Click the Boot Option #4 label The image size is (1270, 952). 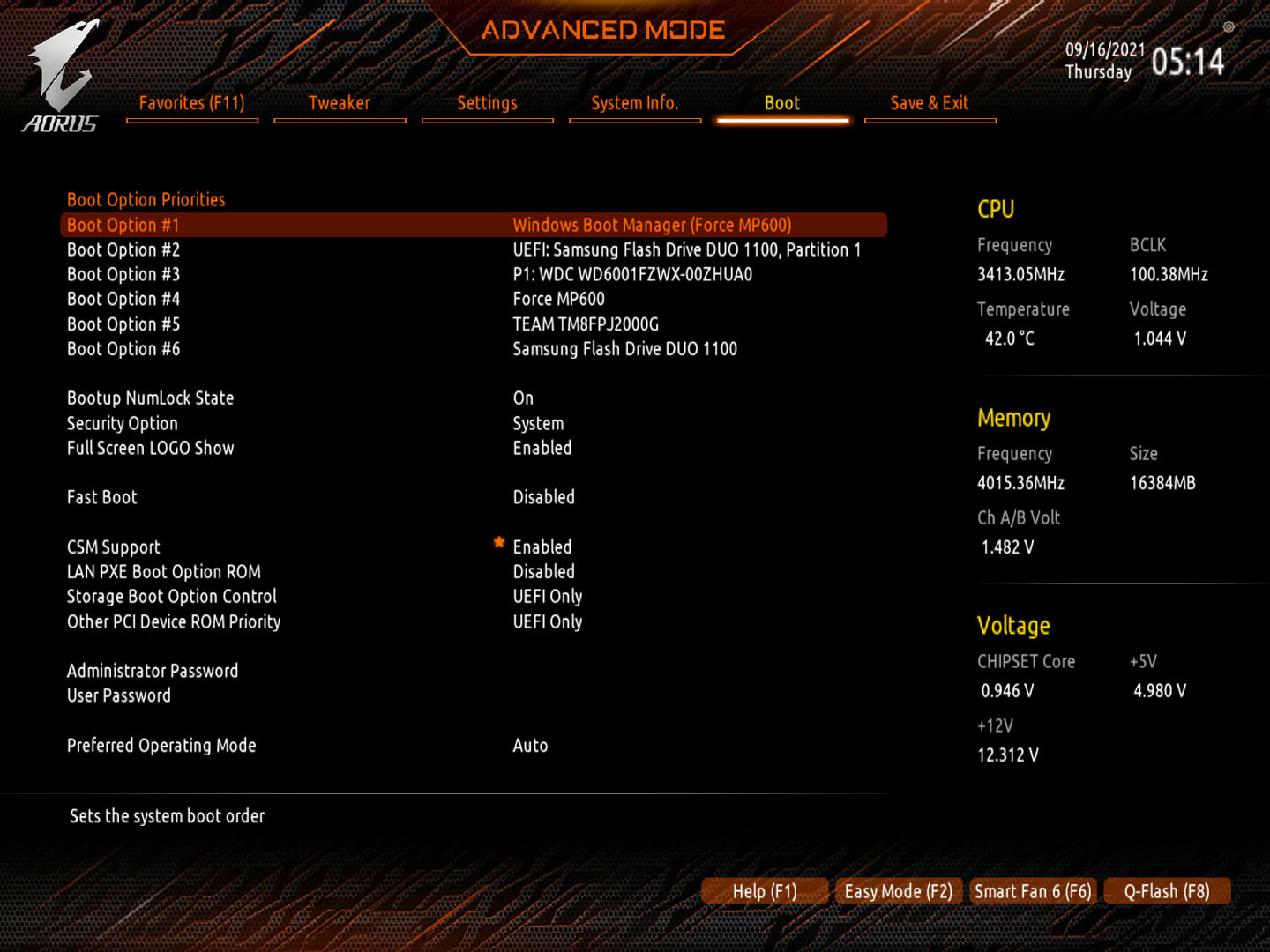coord(123,299)
